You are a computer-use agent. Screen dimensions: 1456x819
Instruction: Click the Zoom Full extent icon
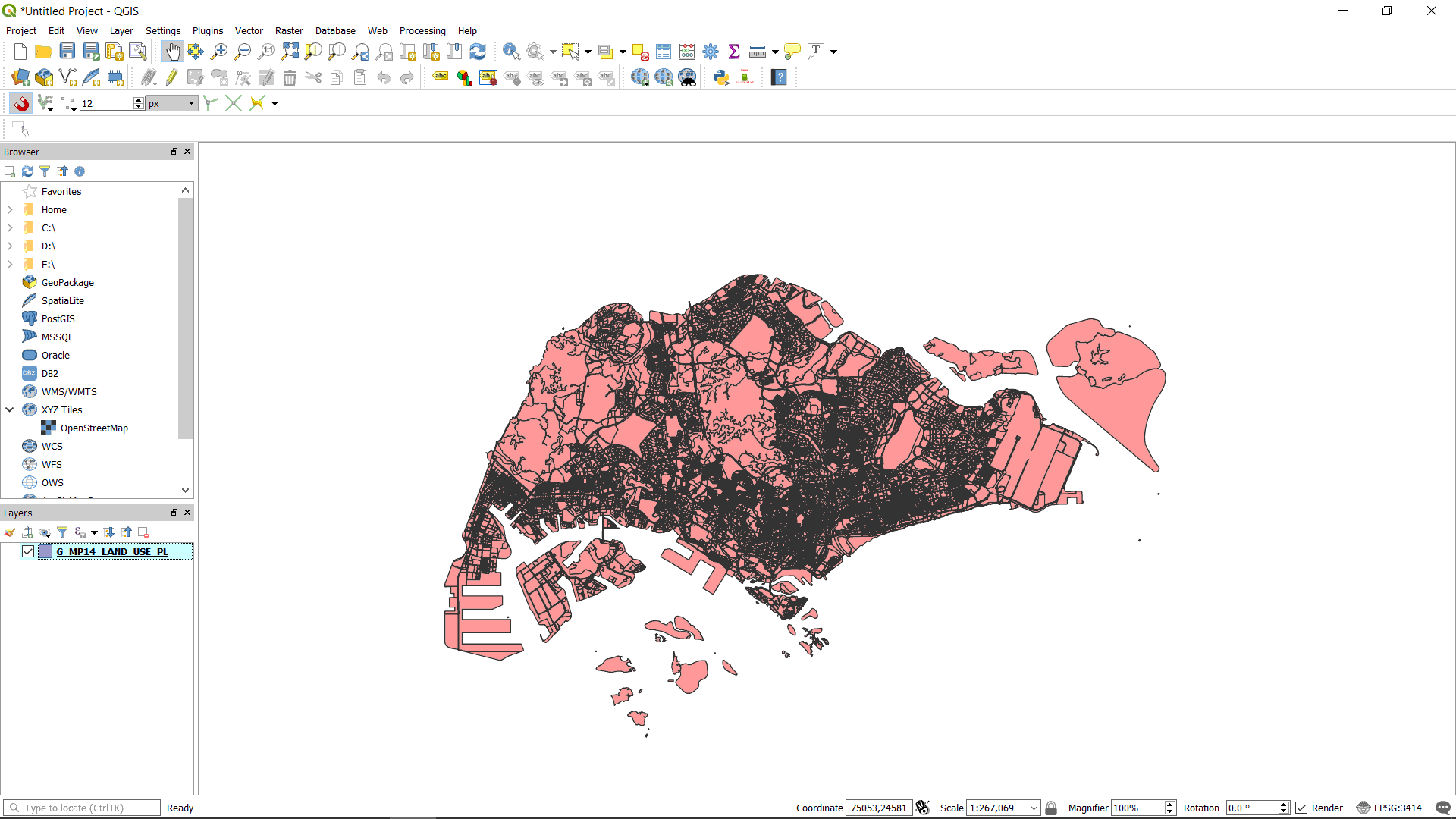[290, 52]
